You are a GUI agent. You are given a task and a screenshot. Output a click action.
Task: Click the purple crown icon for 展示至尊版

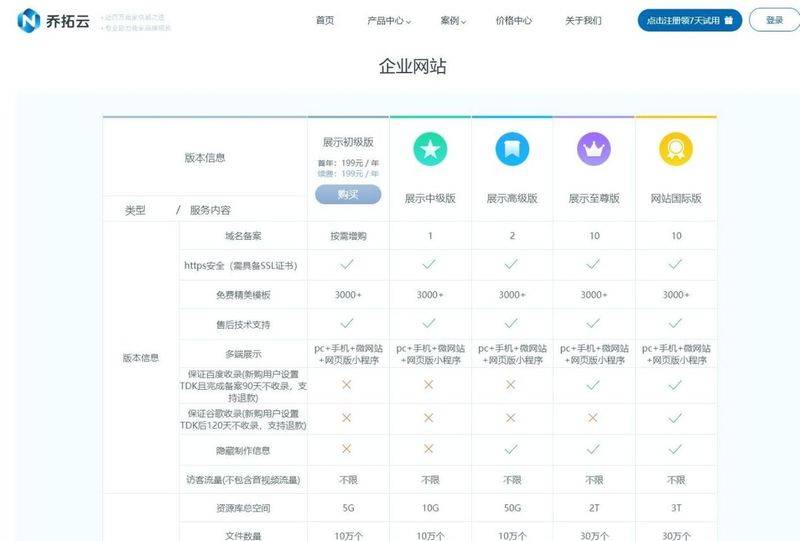pyautogui.click(x=594, y=149)
